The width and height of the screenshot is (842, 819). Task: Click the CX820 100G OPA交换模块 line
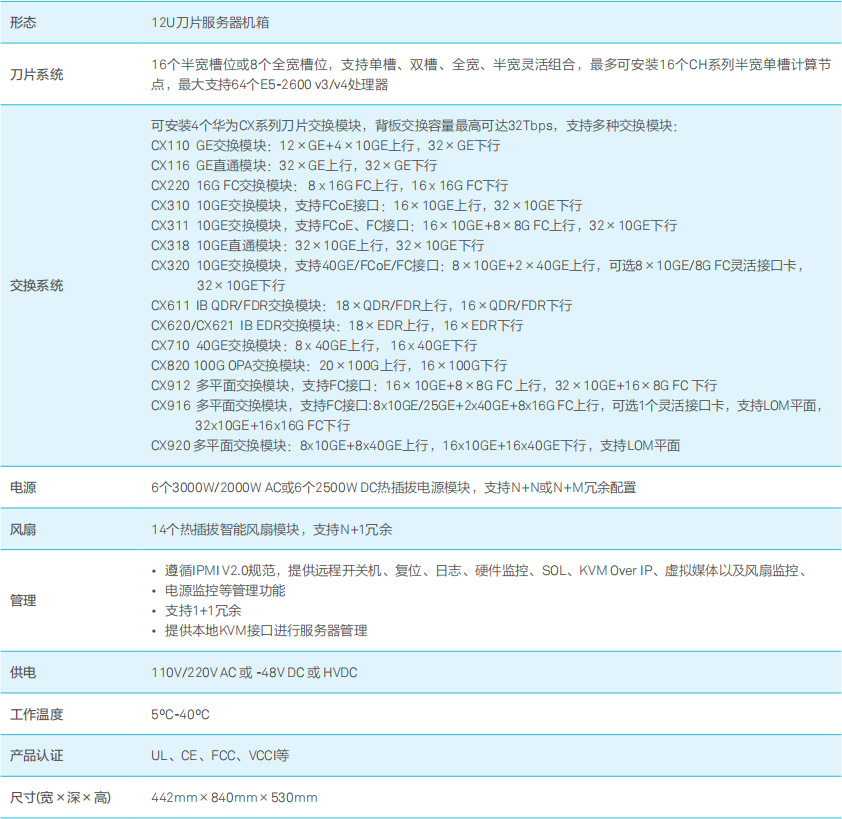(x=330, y=364)
